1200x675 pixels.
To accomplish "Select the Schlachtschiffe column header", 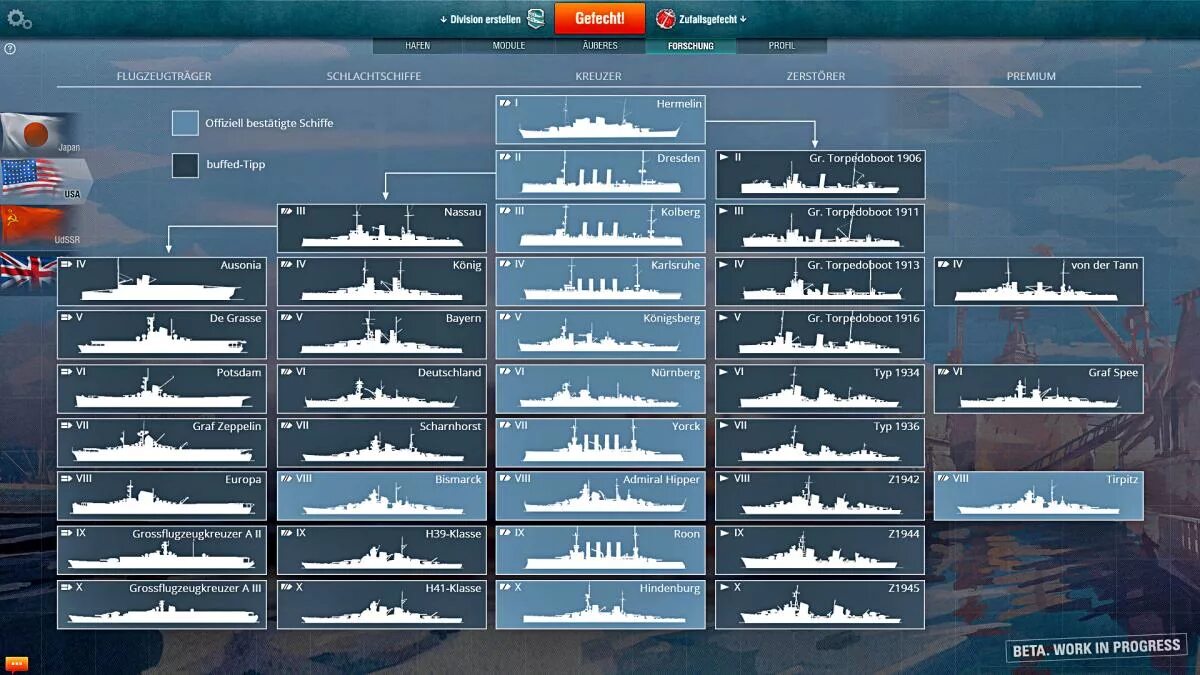I will click(374, 76).
